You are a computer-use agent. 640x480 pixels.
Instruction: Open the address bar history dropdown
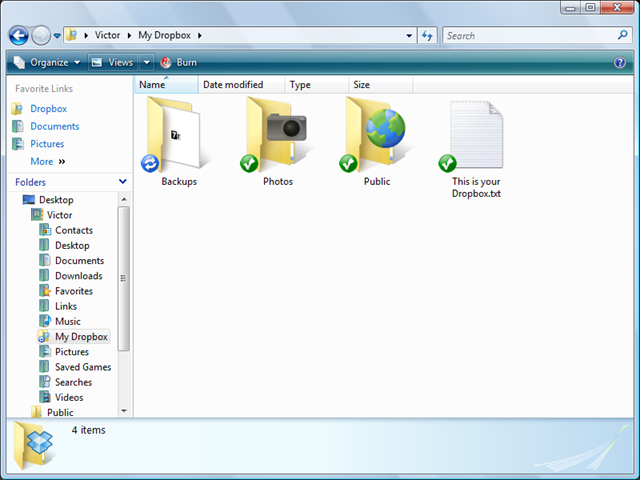409,36
